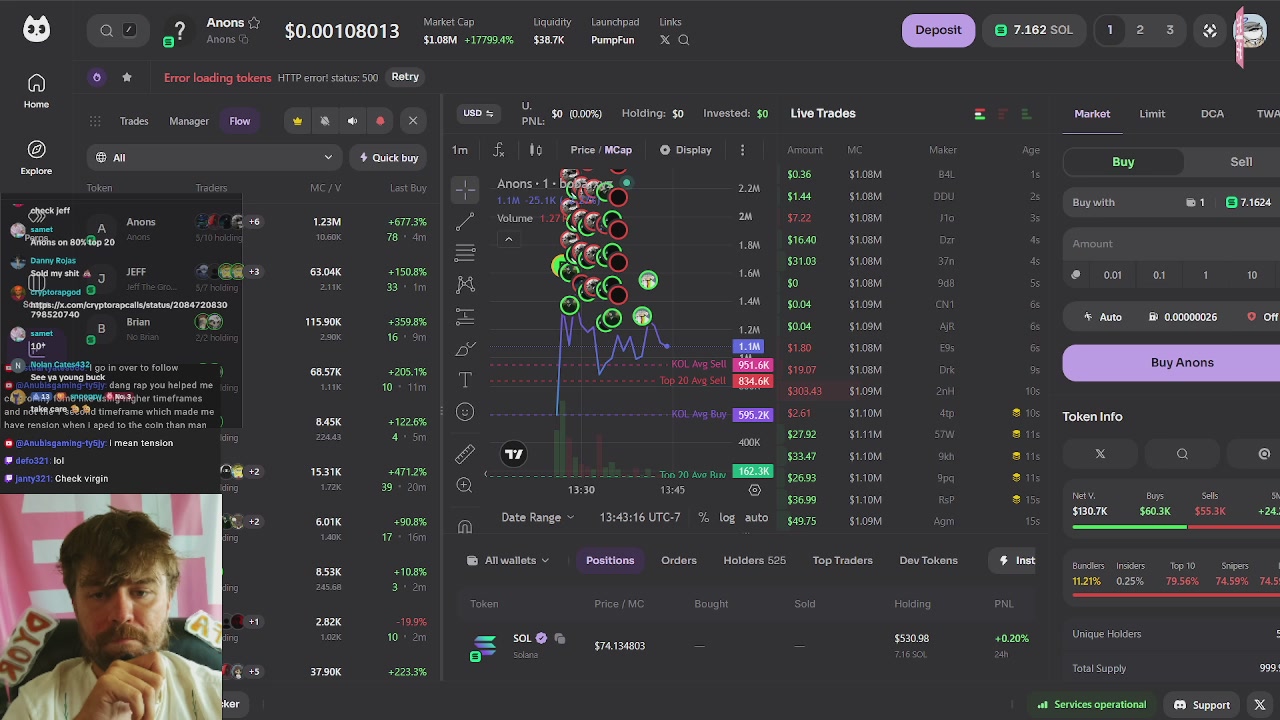Viewport: 1280px width, 720px height.
Task: Click the Quick buy button
Action: 389,158
